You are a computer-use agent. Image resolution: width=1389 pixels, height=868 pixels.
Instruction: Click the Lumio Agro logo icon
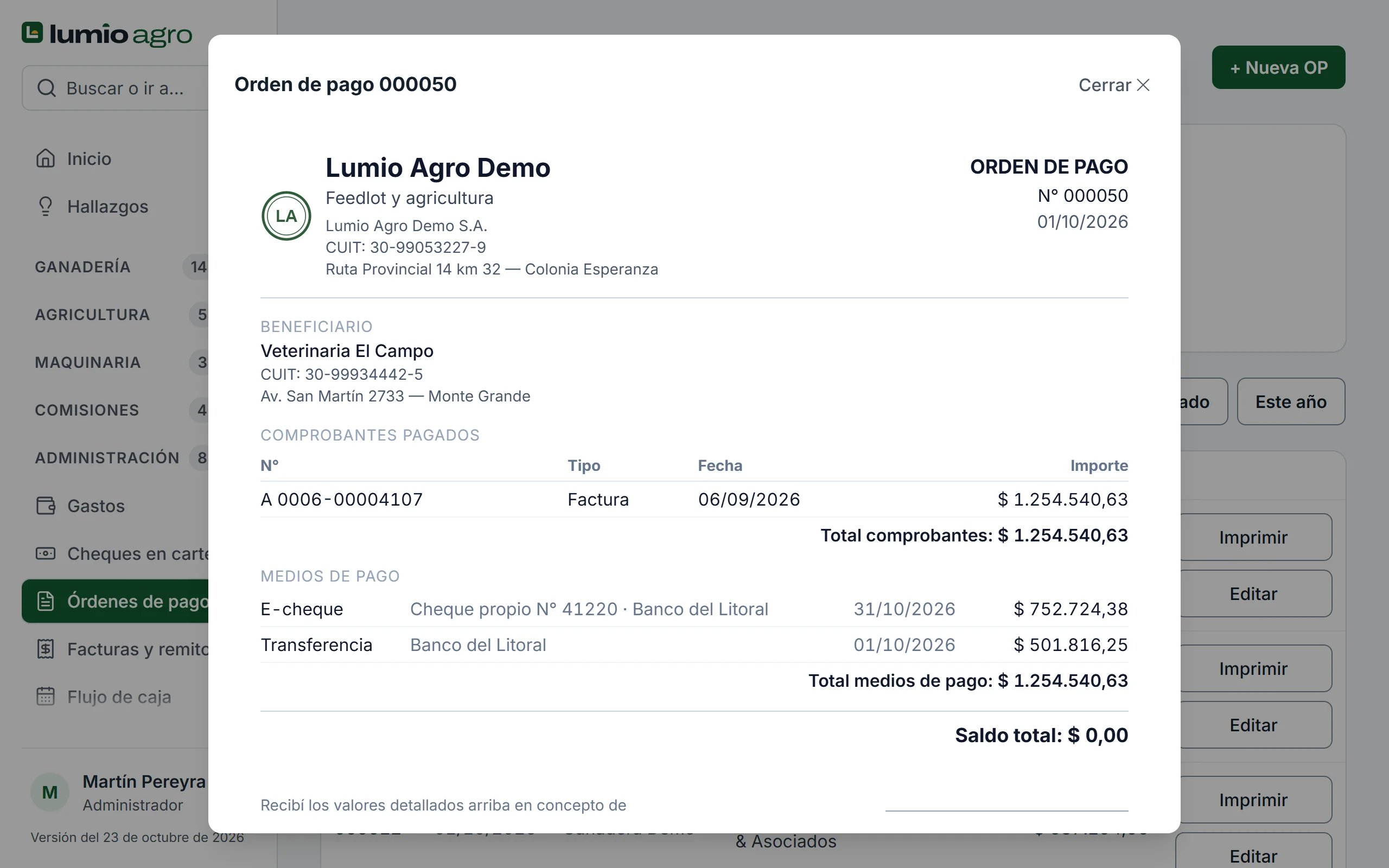point(32,33)
